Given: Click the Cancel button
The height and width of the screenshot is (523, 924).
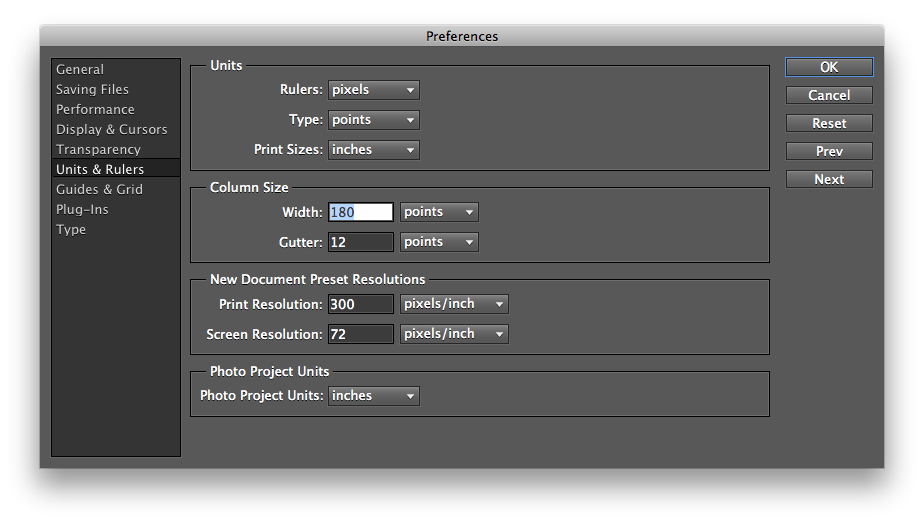Looking at the screenshot, I should coord(829,95).
